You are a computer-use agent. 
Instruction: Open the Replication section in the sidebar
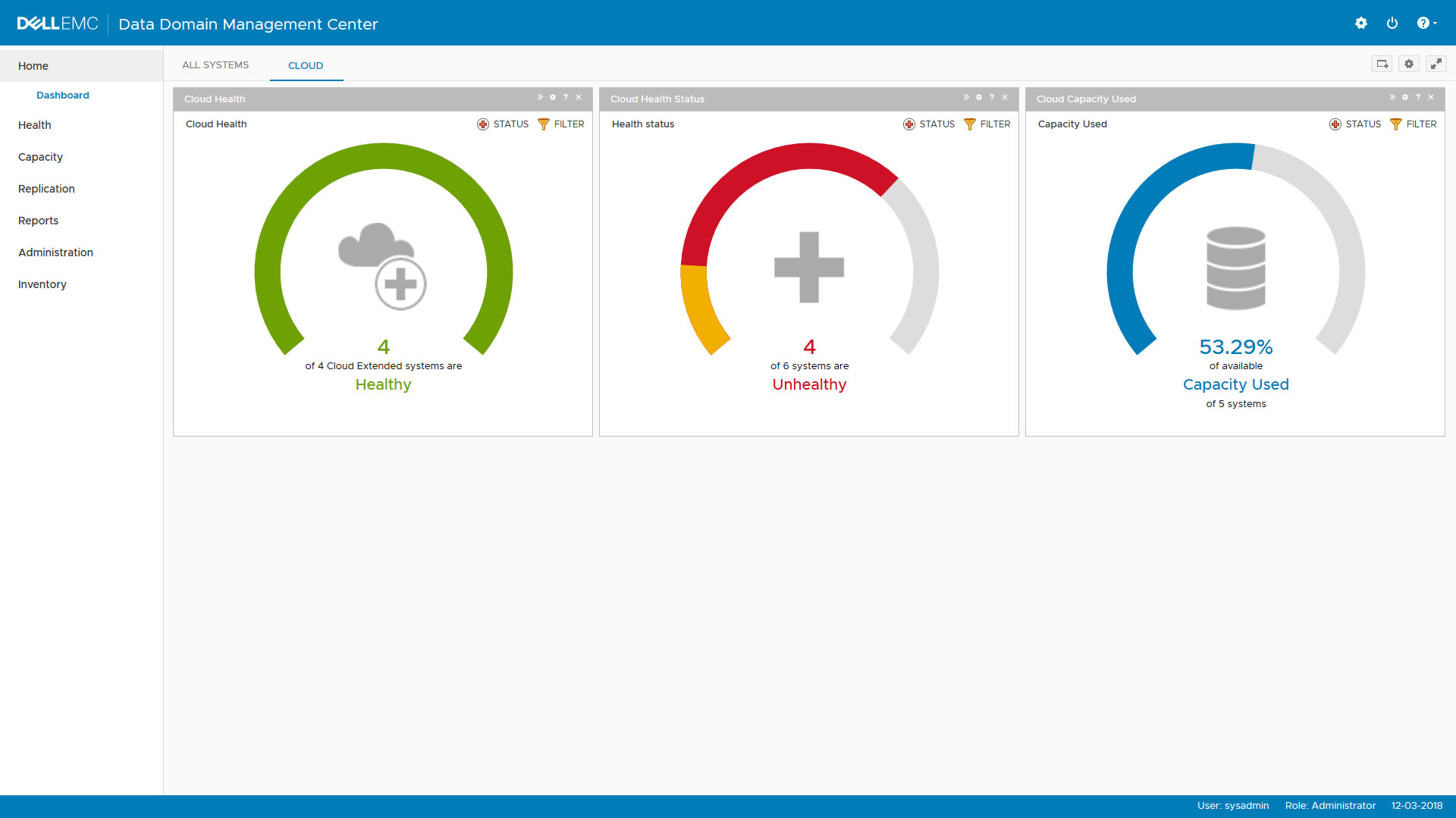[x=46, y=188]
